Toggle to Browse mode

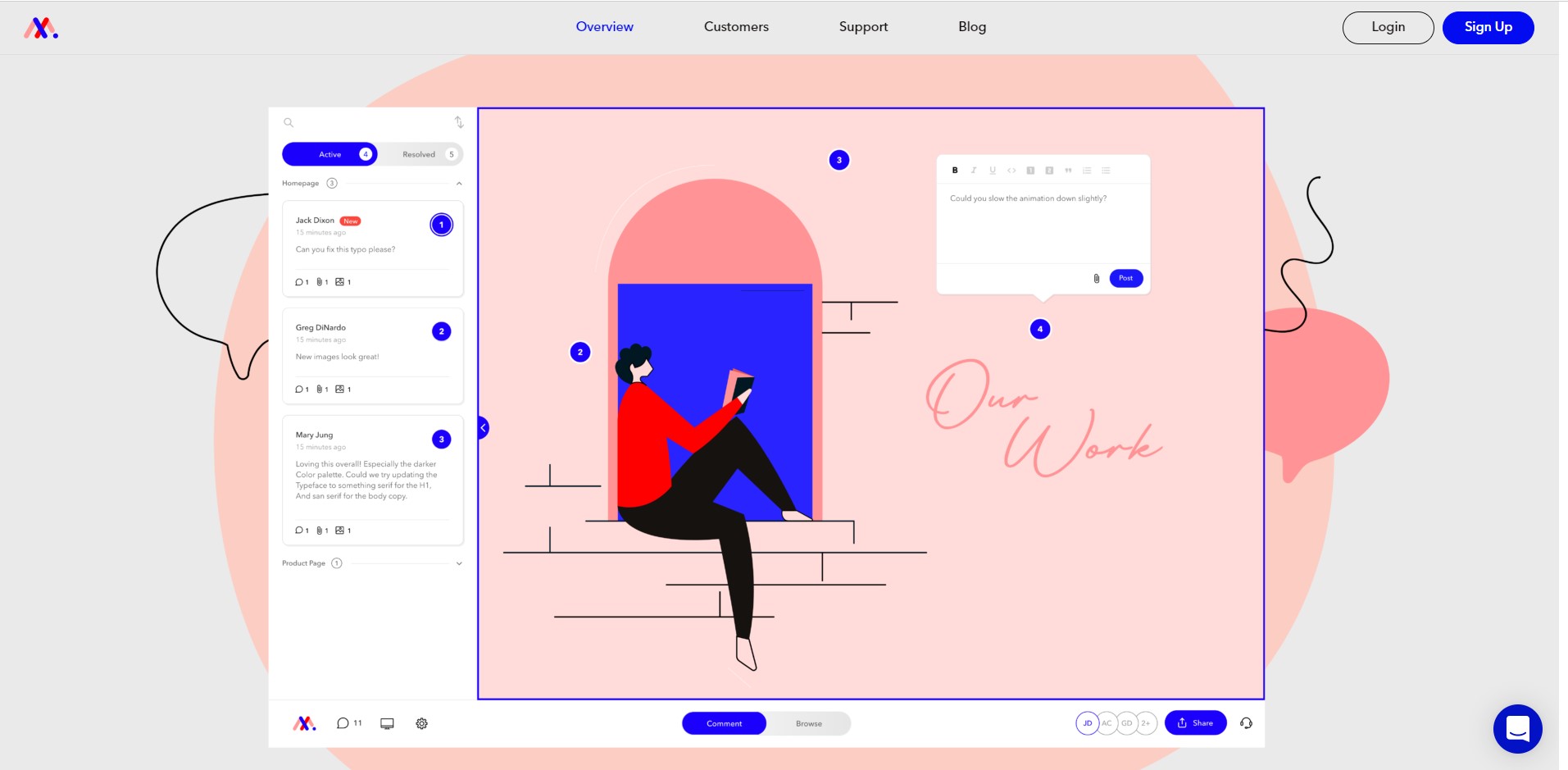(x=808, y=723)
